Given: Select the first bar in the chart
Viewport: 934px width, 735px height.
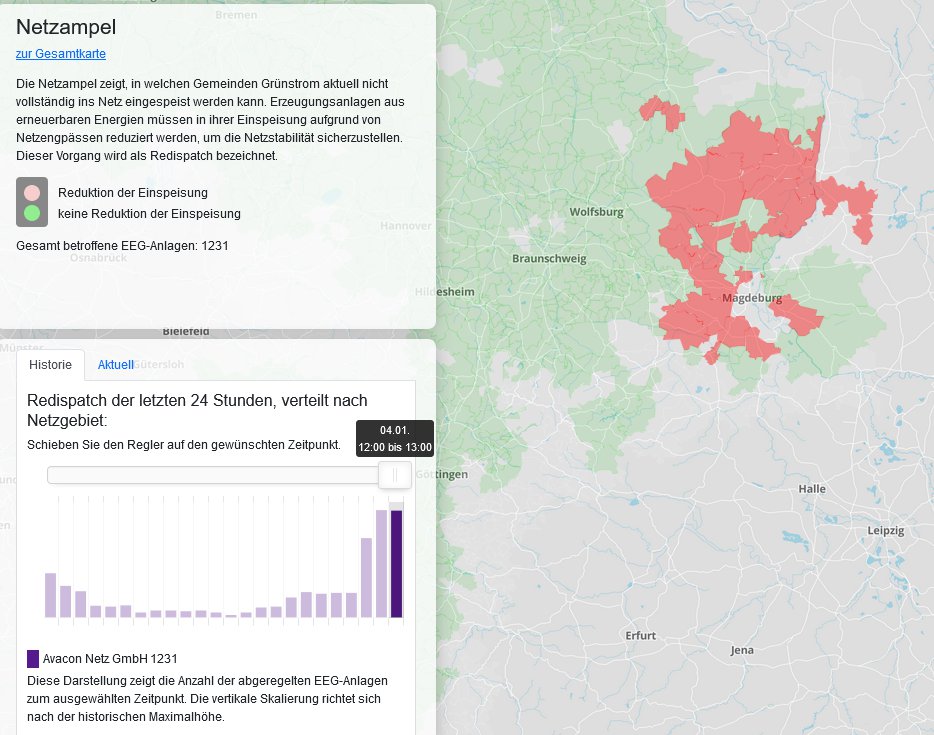Looking at the screenshot, I should click(51, 595).
